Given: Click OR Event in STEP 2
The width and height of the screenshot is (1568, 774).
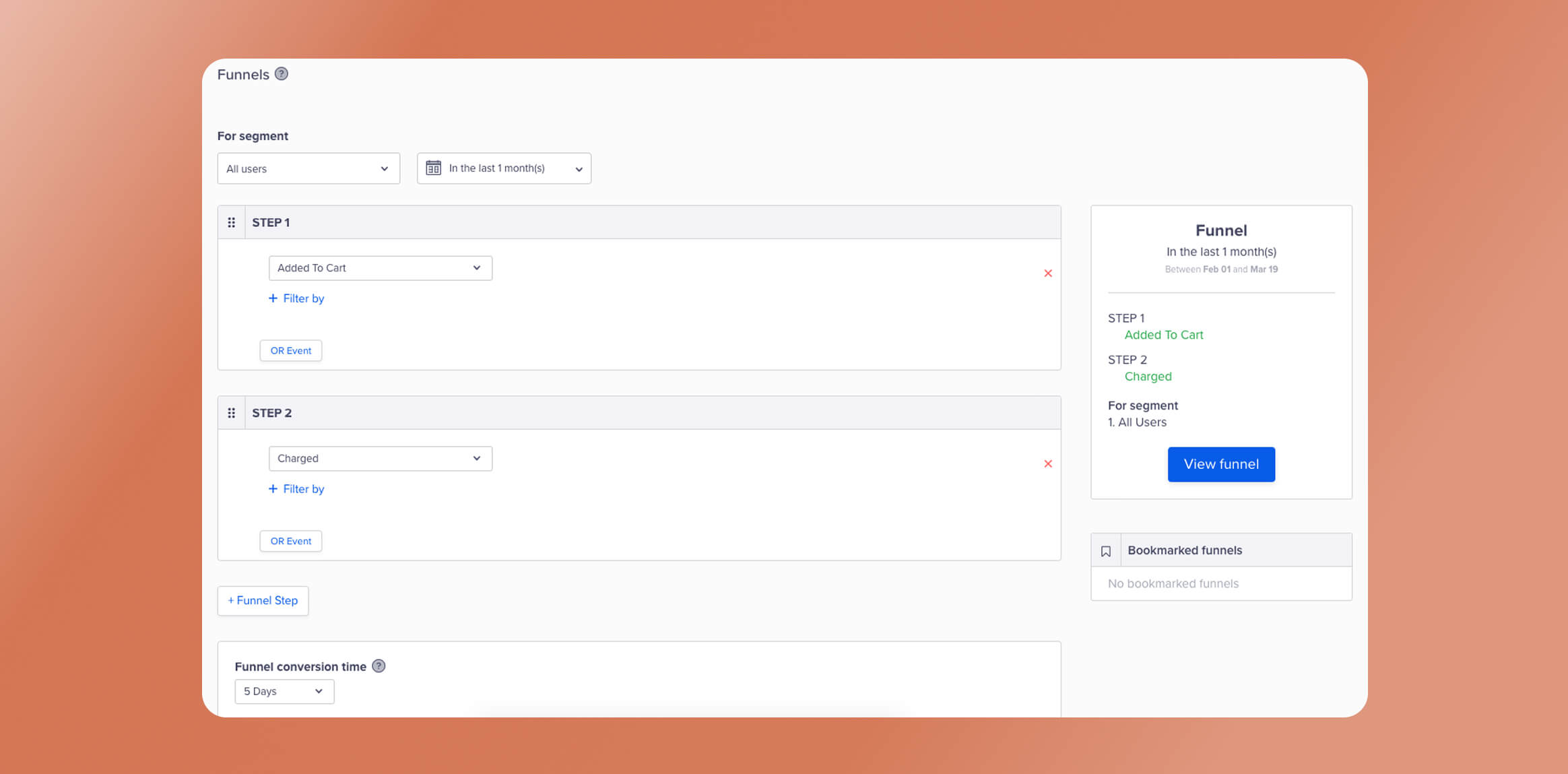Looking at the screenshot, I should click(290, 540).
